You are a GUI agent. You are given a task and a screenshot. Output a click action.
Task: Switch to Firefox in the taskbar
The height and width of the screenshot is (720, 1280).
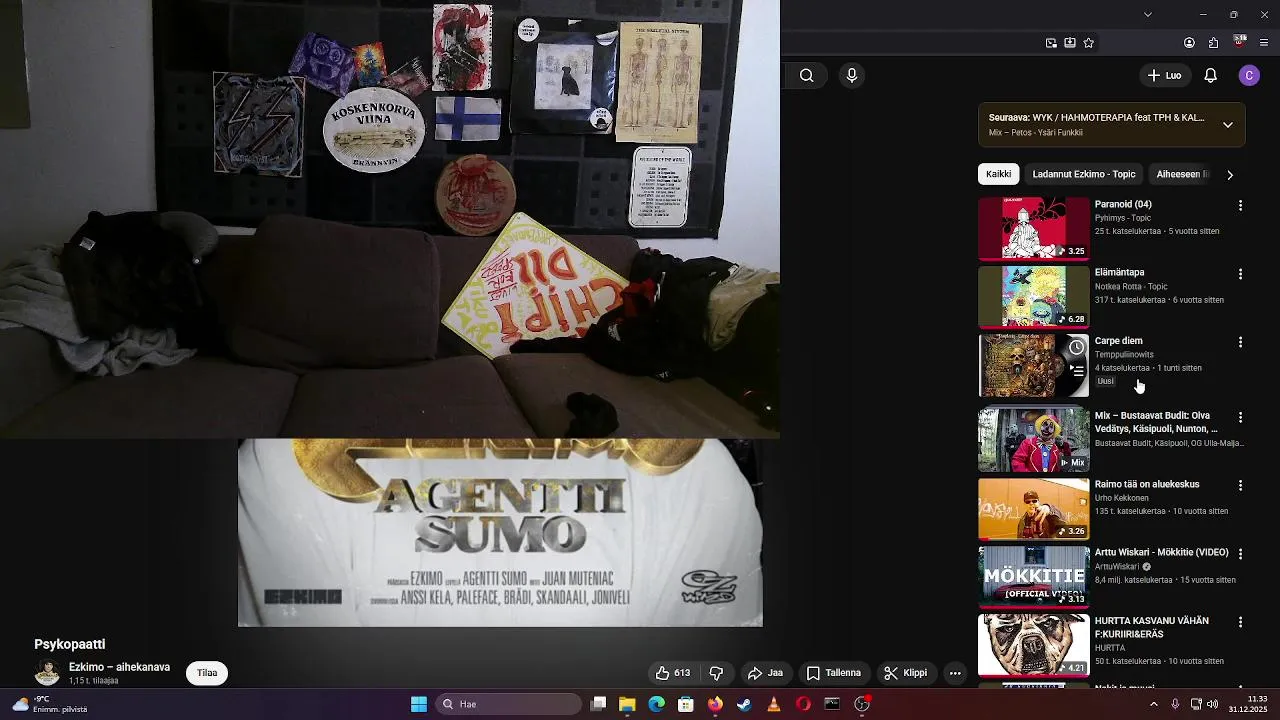[x=715, y=704]
